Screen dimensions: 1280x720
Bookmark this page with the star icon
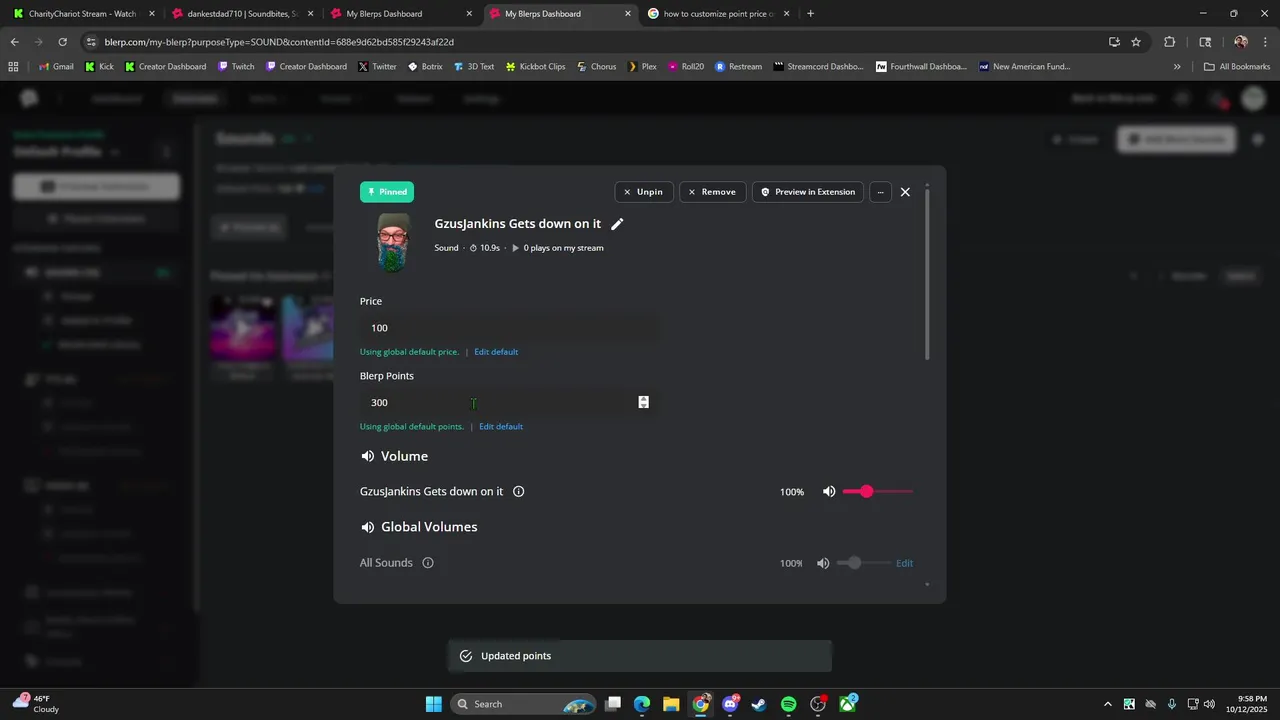click(1136, 42)
